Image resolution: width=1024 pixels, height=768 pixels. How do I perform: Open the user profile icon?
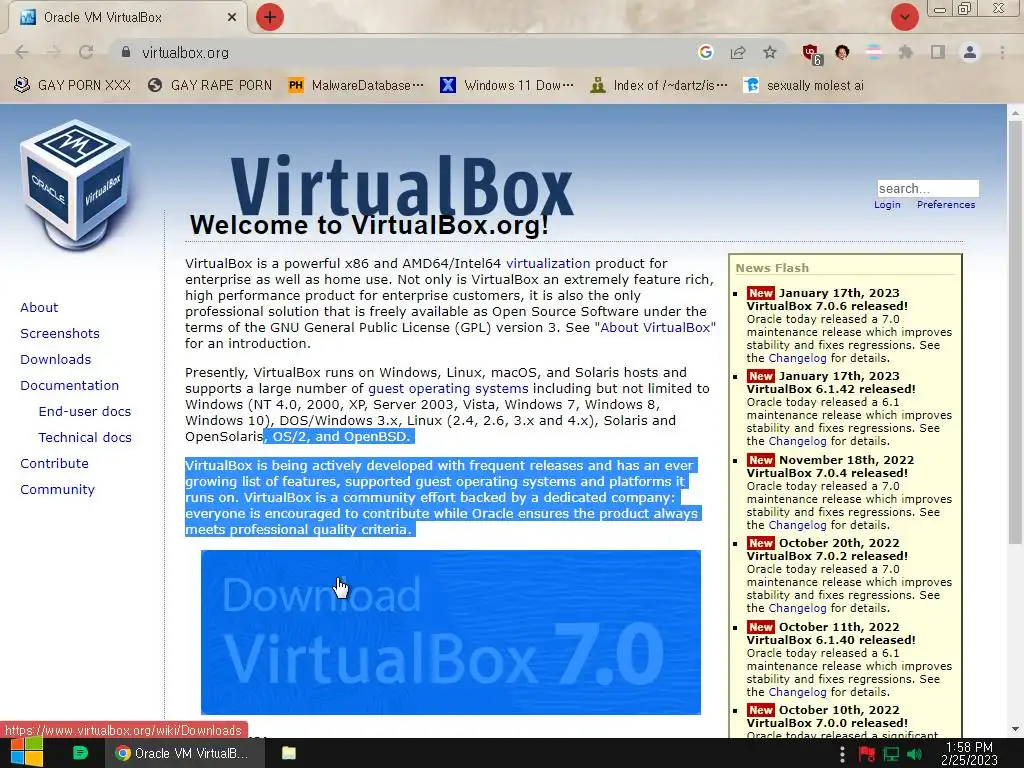pyautogui.click(x=970, y=52)
